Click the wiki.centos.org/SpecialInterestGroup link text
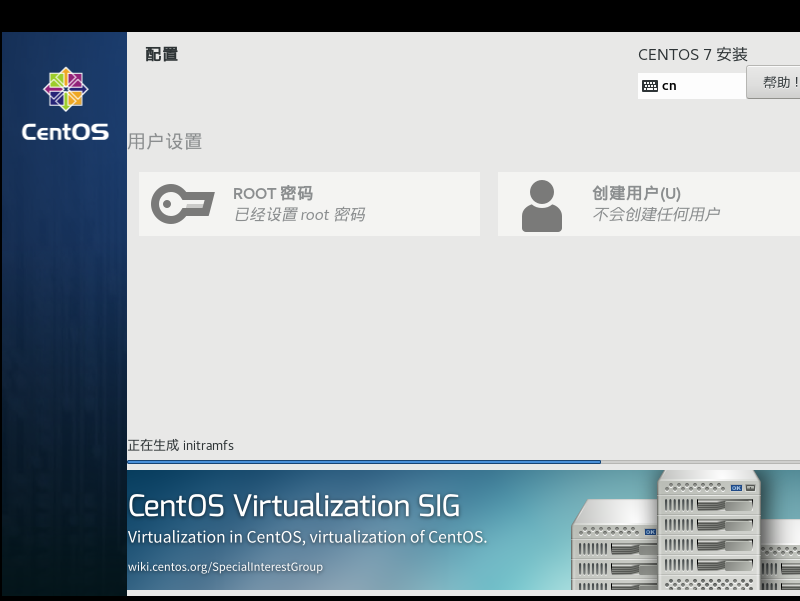This screenshot has height=601, width=800. point(225,567)
